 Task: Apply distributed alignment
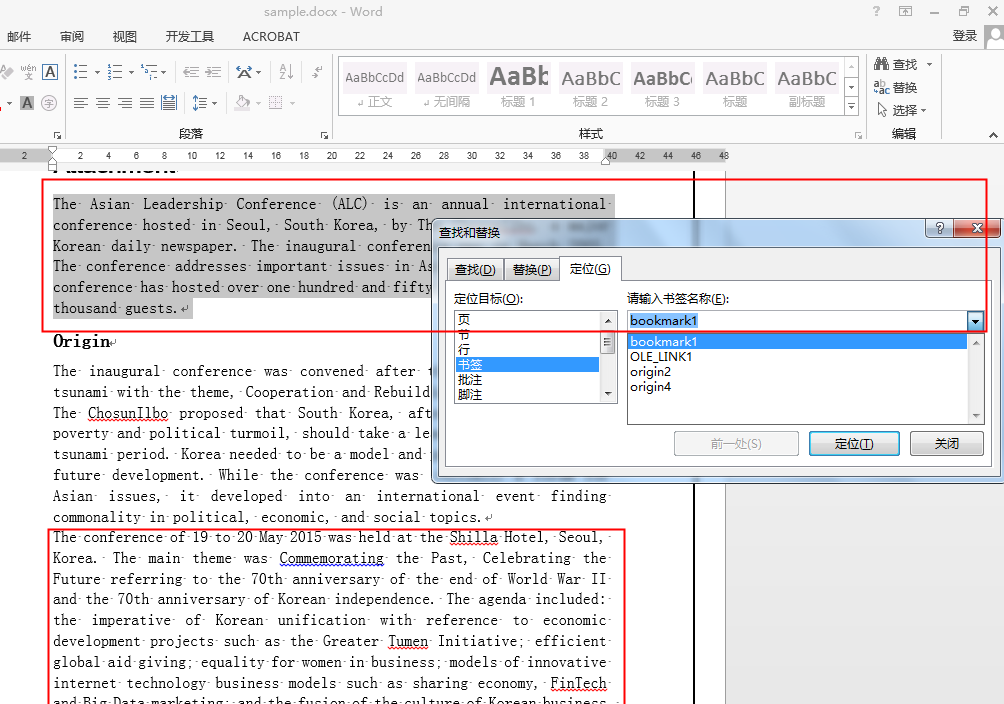pos(169,102)
